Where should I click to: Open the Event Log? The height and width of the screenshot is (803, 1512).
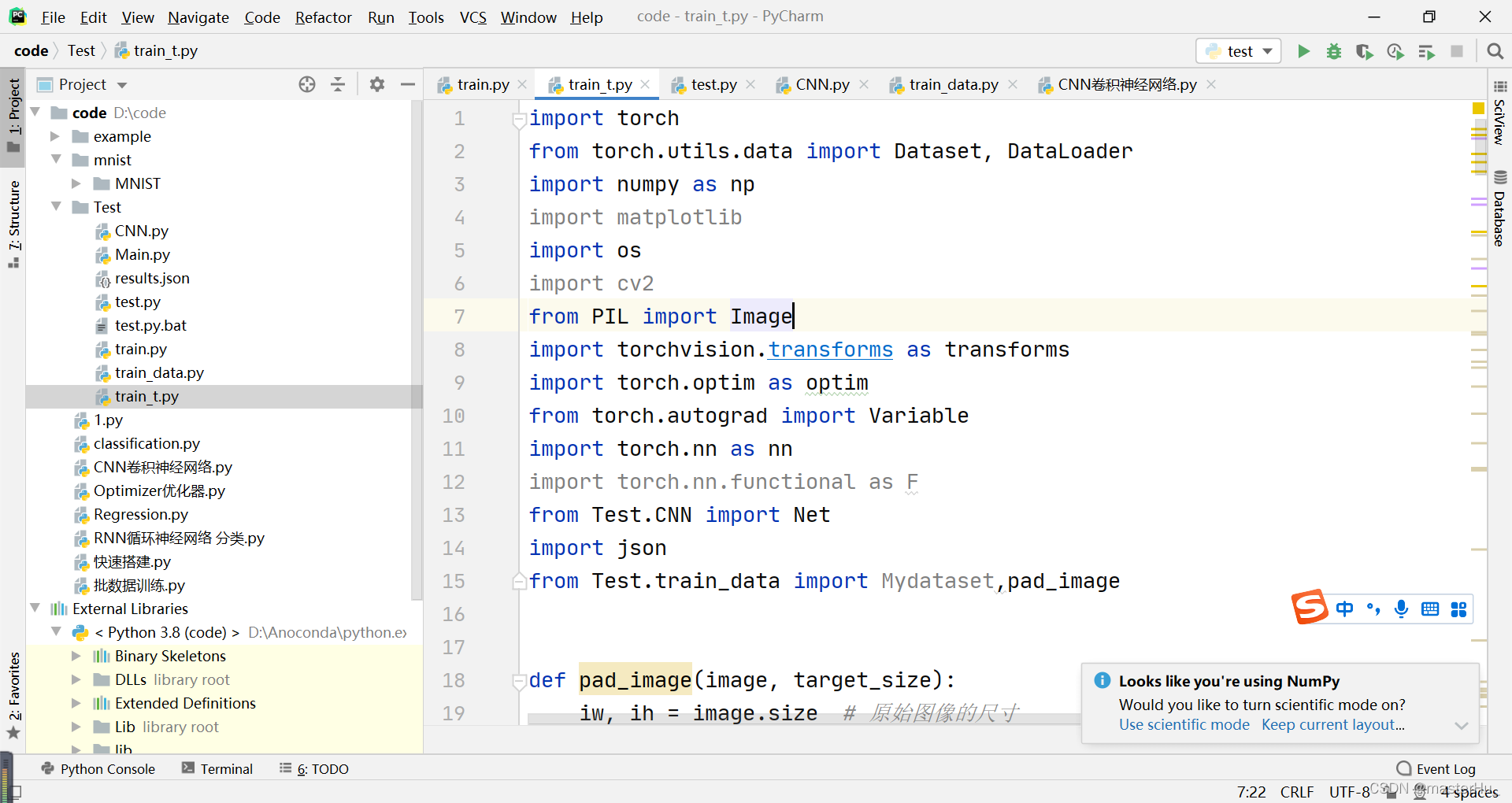click(x=1436, y=768)
